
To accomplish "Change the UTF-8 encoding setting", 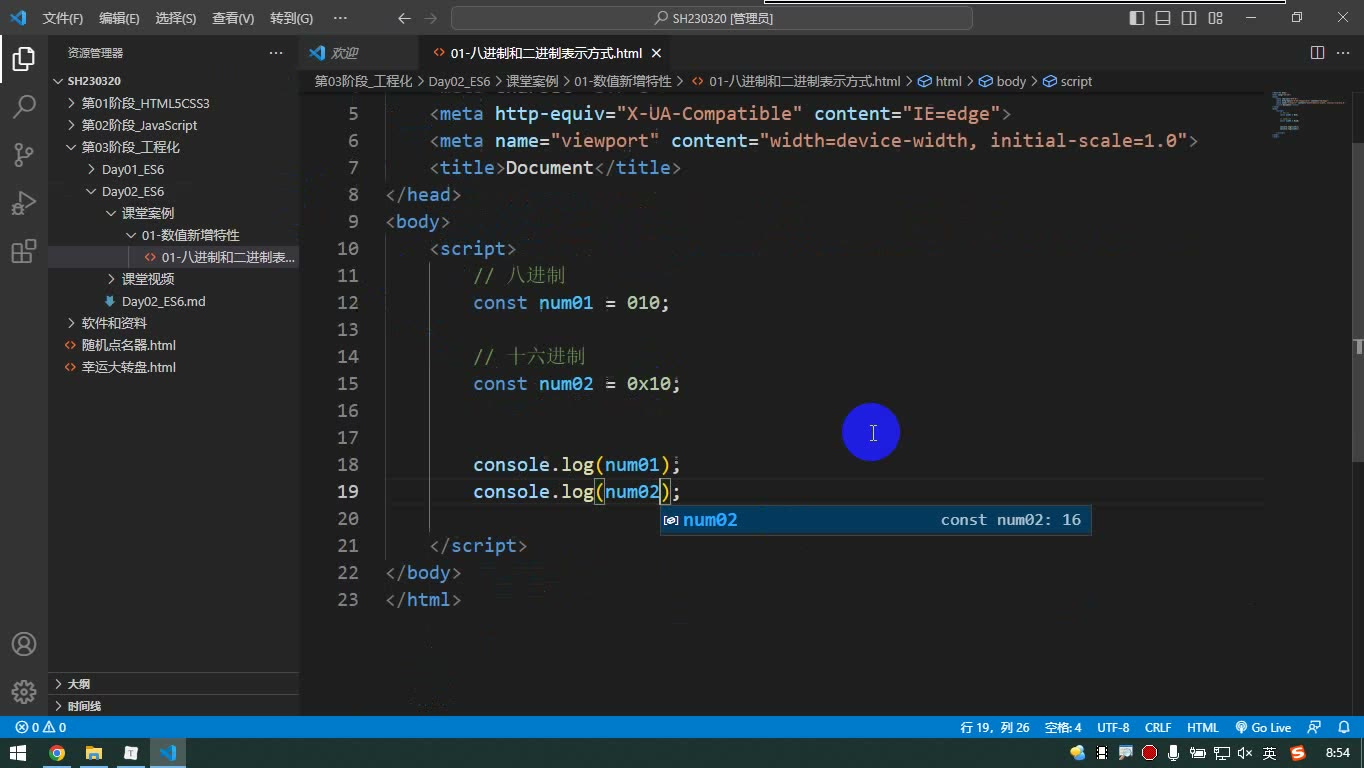I will pyautogui.click(x=1113, y=728).
